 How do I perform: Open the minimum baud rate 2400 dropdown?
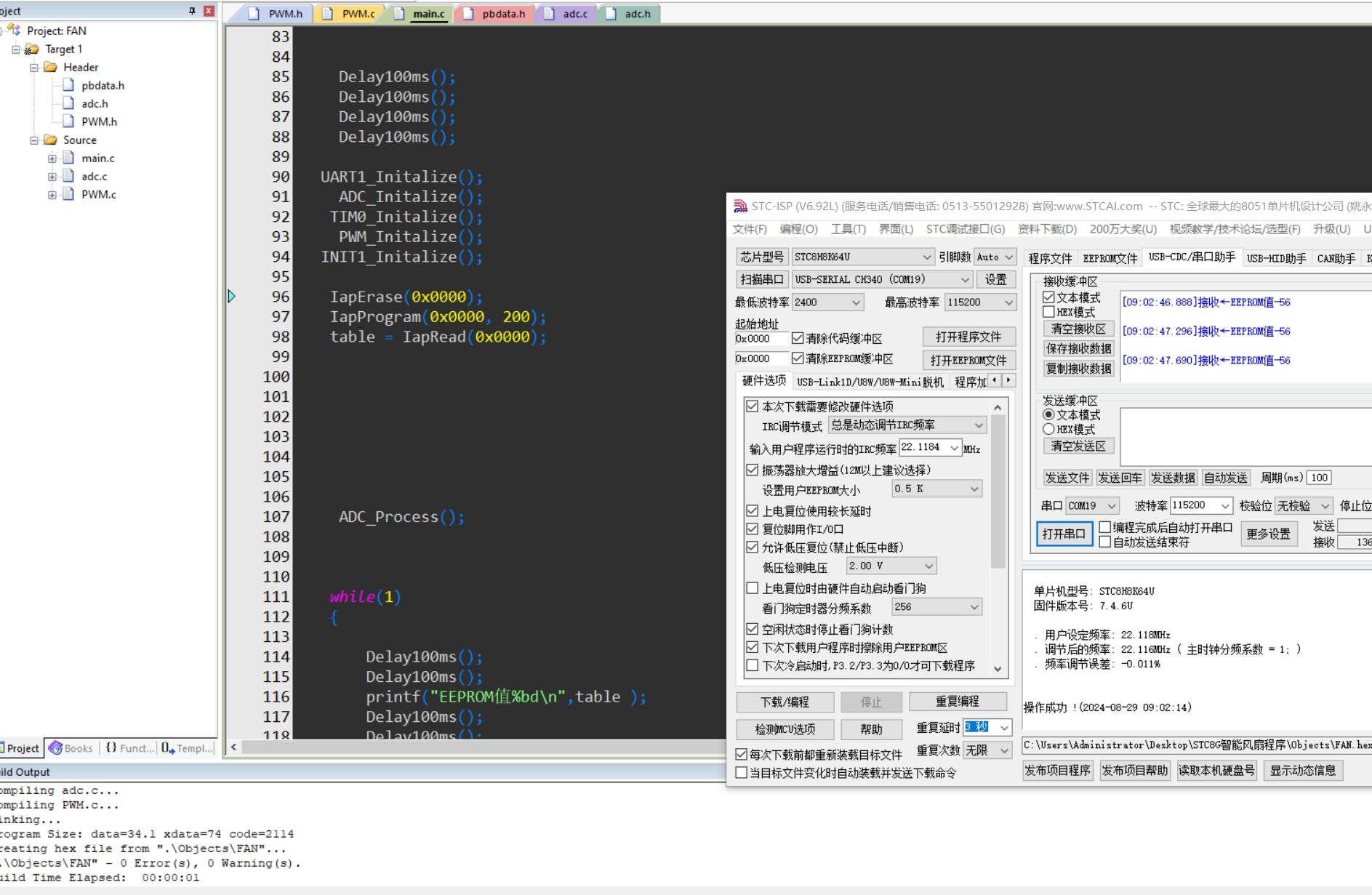(x=828, y=302)
